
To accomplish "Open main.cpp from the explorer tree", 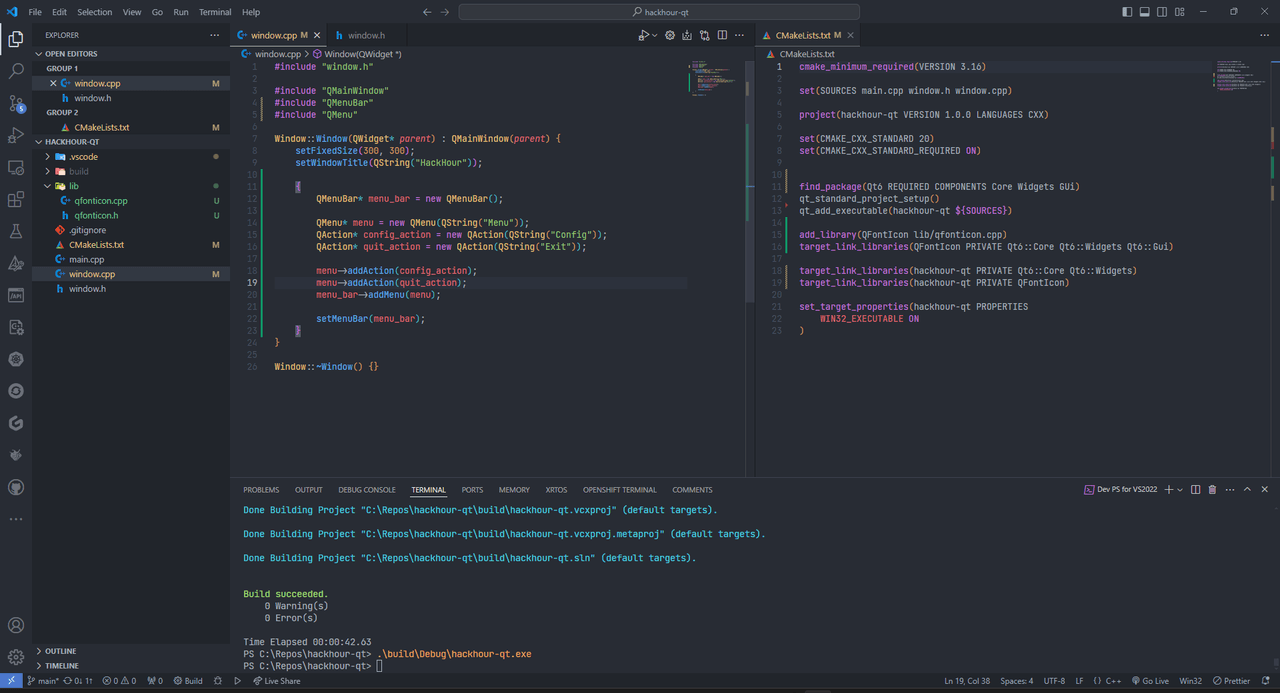I will pyautogui.click(x=86, y=259).
